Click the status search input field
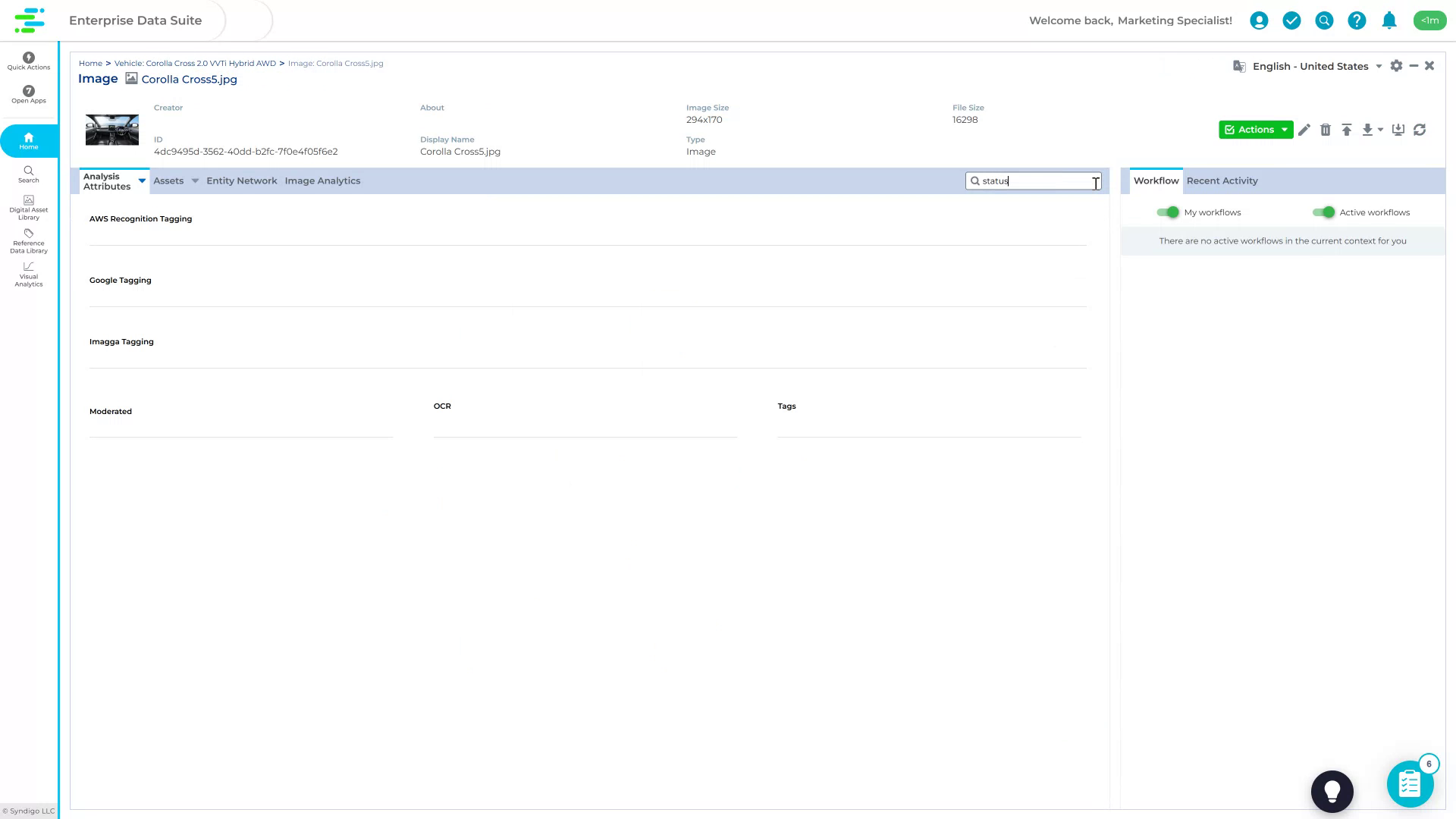Image resolution: width=1456 pixels, height=819 pixels. pos(1034,181)
